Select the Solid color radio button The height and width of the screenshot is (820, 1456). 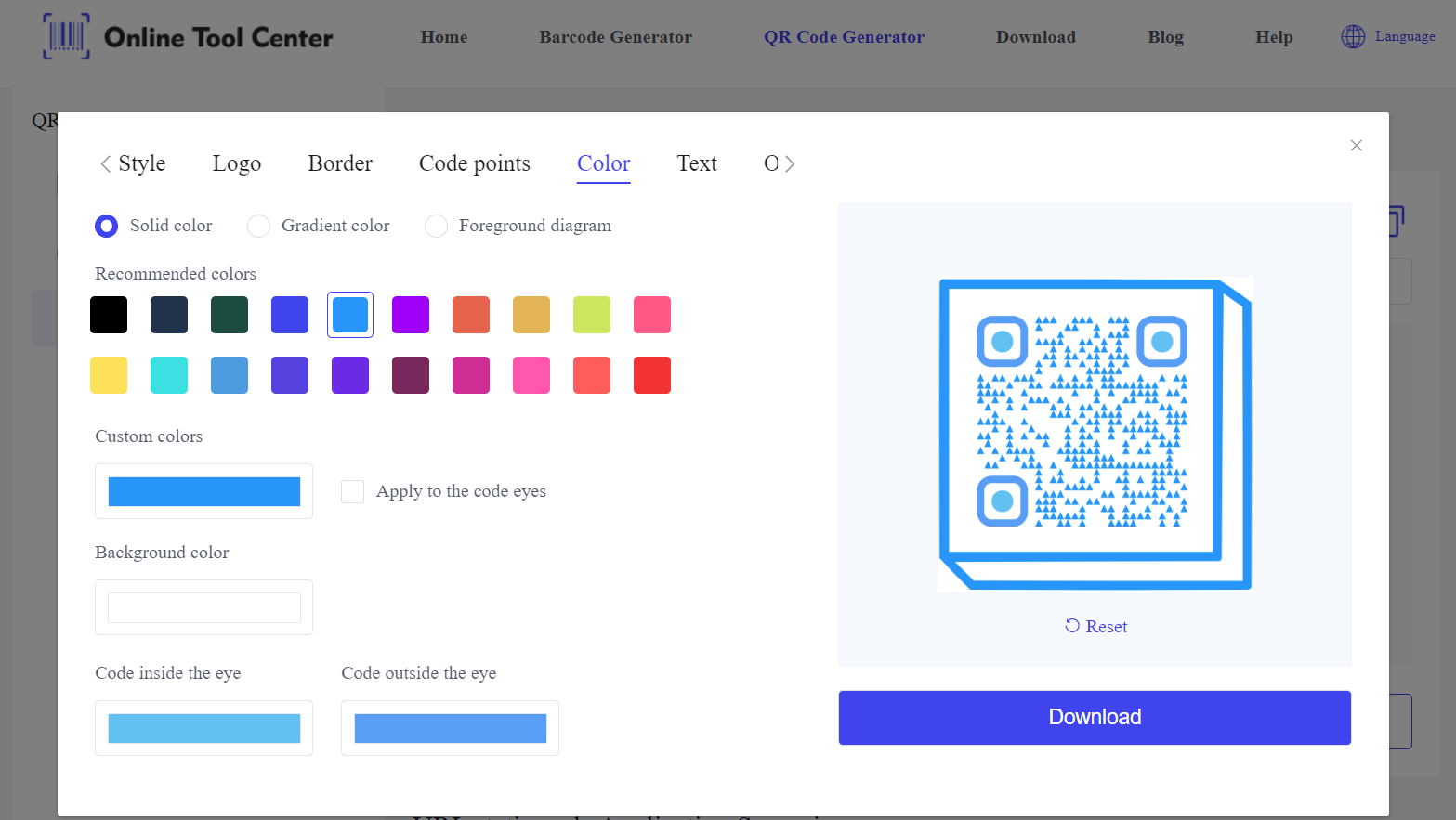tap(107, 226)
